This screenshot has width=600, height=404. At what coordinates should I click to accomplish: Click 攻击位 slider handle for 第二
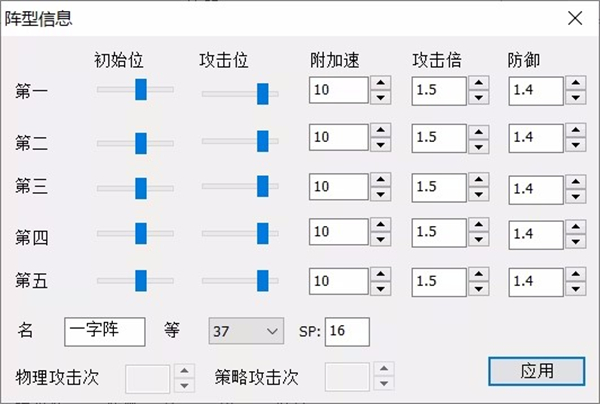tap(262, 141)
